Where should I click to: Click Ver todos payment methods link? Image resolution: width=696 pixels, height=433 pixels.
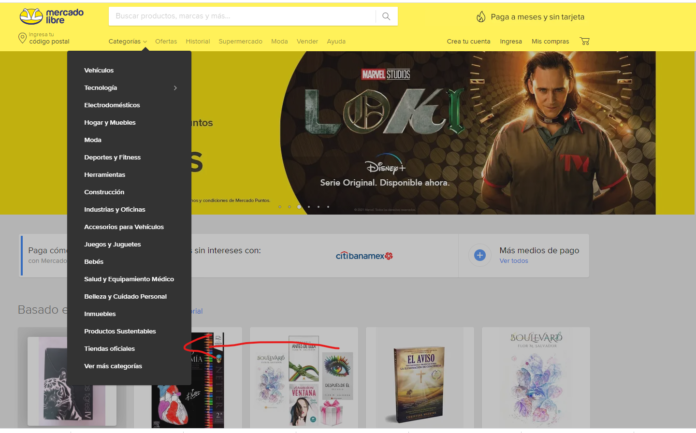[x=513, y=261]
